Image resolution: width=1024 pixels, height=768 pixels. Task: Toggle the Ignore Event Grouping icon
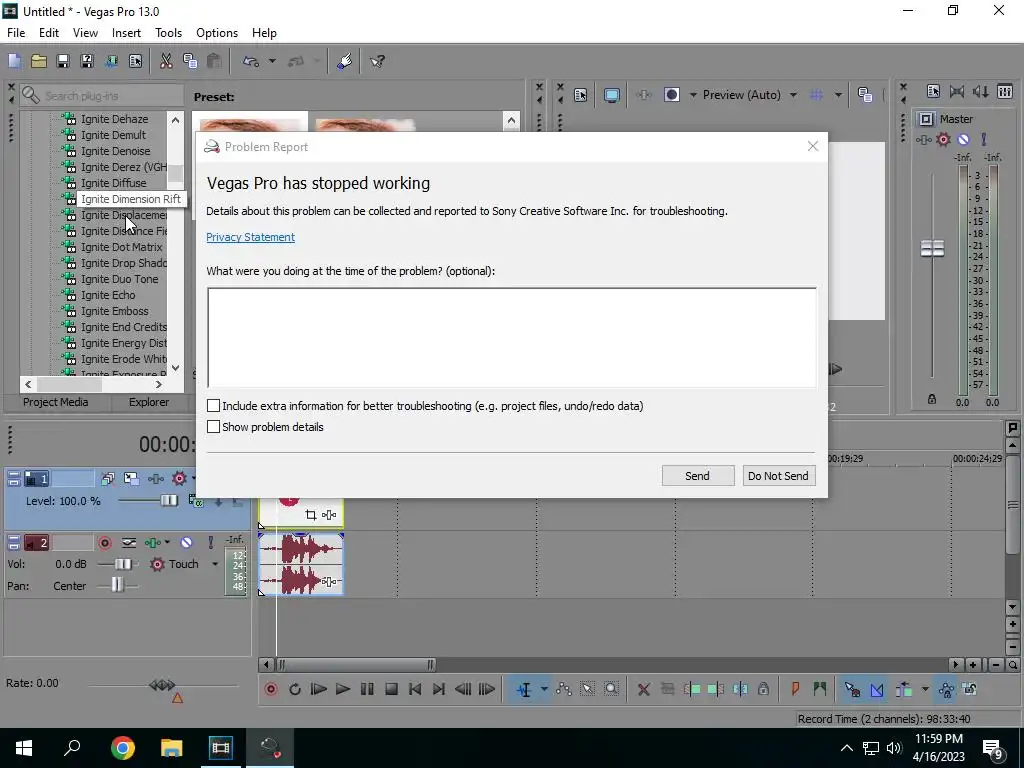970,689
